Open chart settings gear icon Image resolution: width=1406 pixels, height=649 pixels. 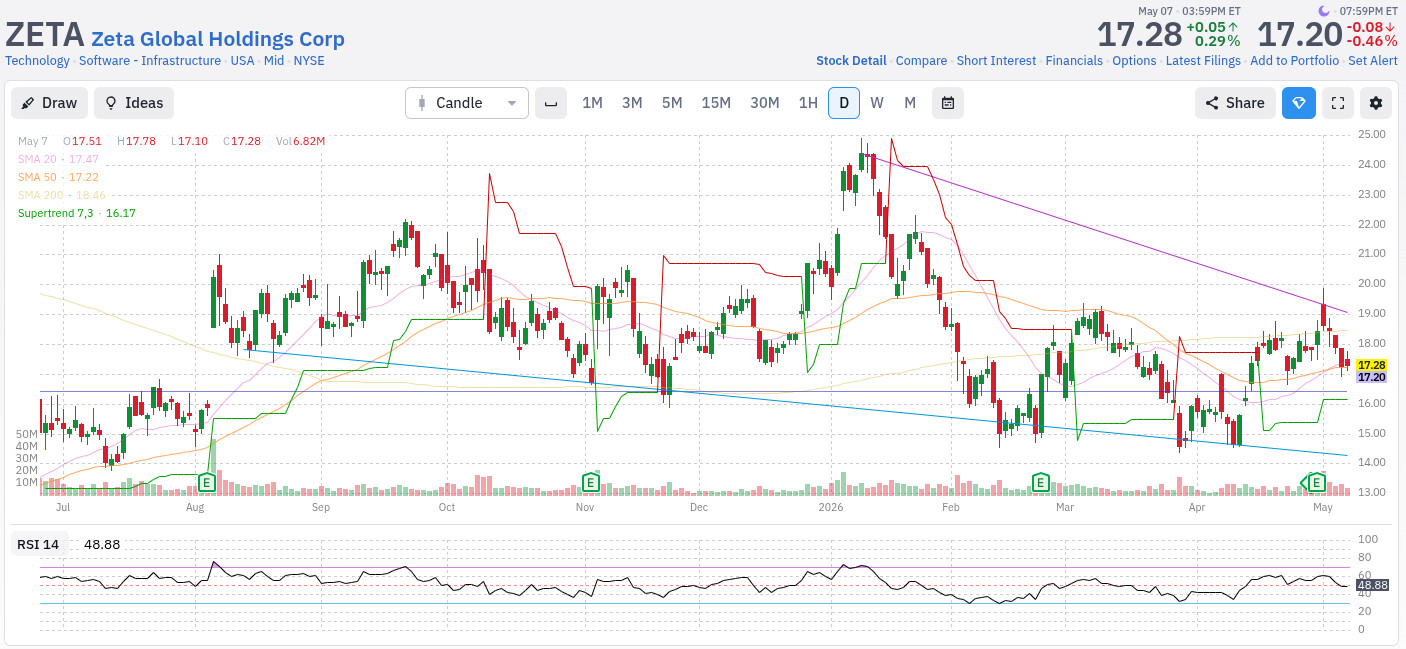pyautogui.click(x=1376, y=103)
